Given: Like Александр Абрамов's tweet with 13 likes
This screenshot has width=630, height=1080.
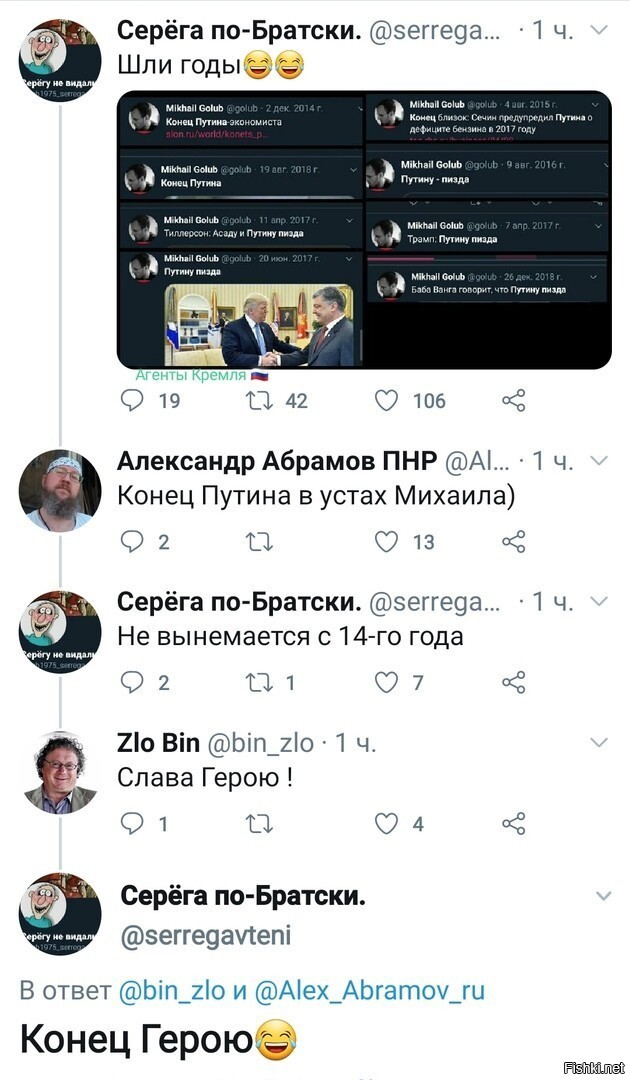Looking at the screenshot, I should click(386, 542).
